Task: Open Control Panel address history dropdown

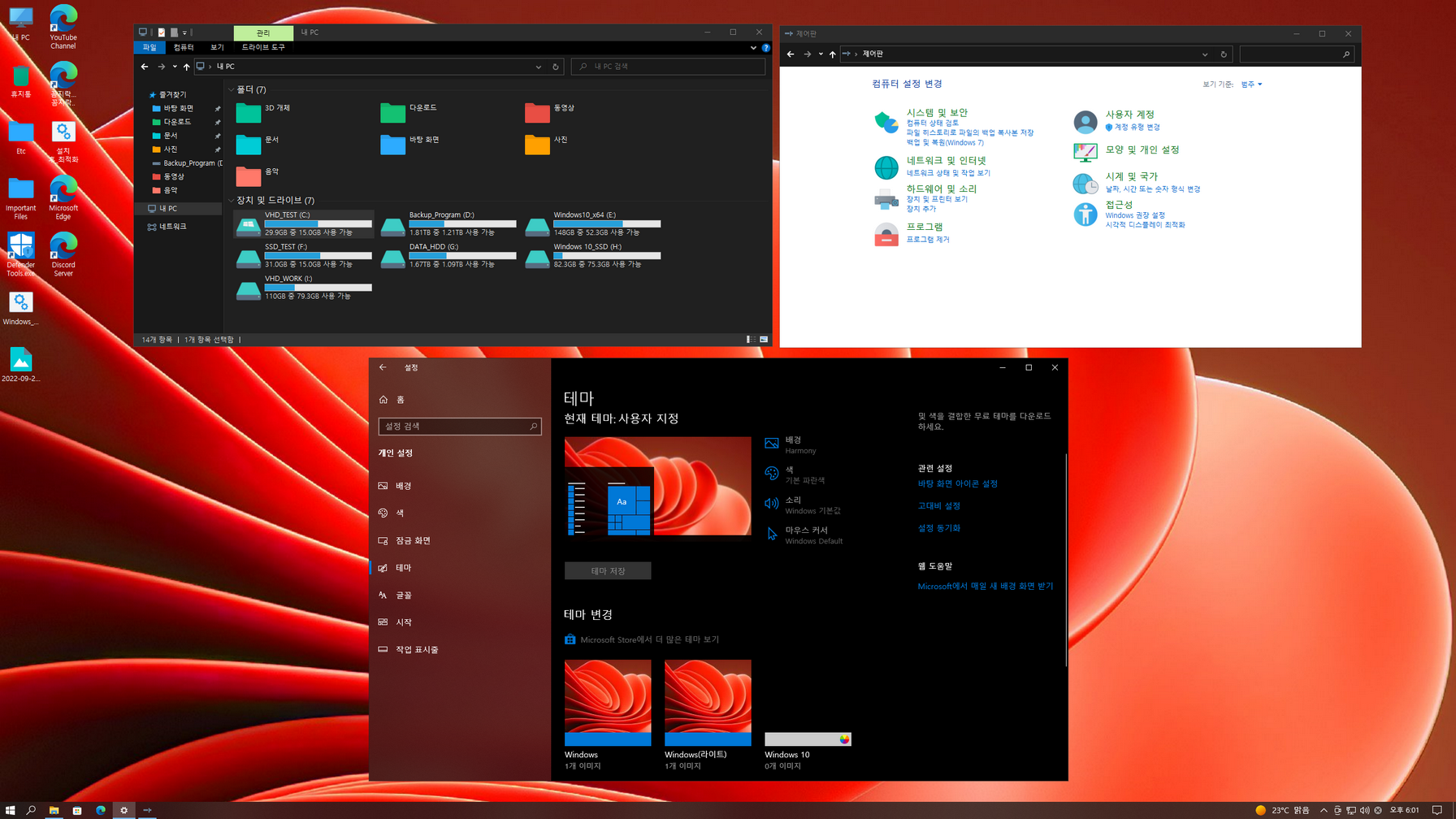Action: point(1205,54)
